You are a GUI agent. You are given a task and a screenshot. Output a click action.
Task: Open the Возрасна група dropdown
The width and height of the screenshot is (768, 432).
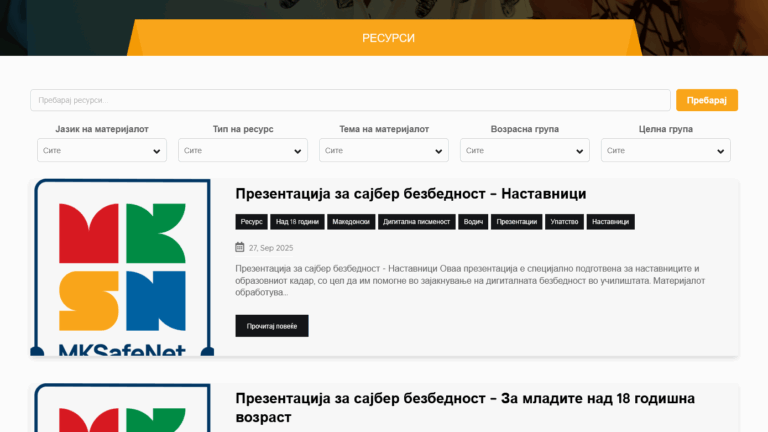click(525, 150)
